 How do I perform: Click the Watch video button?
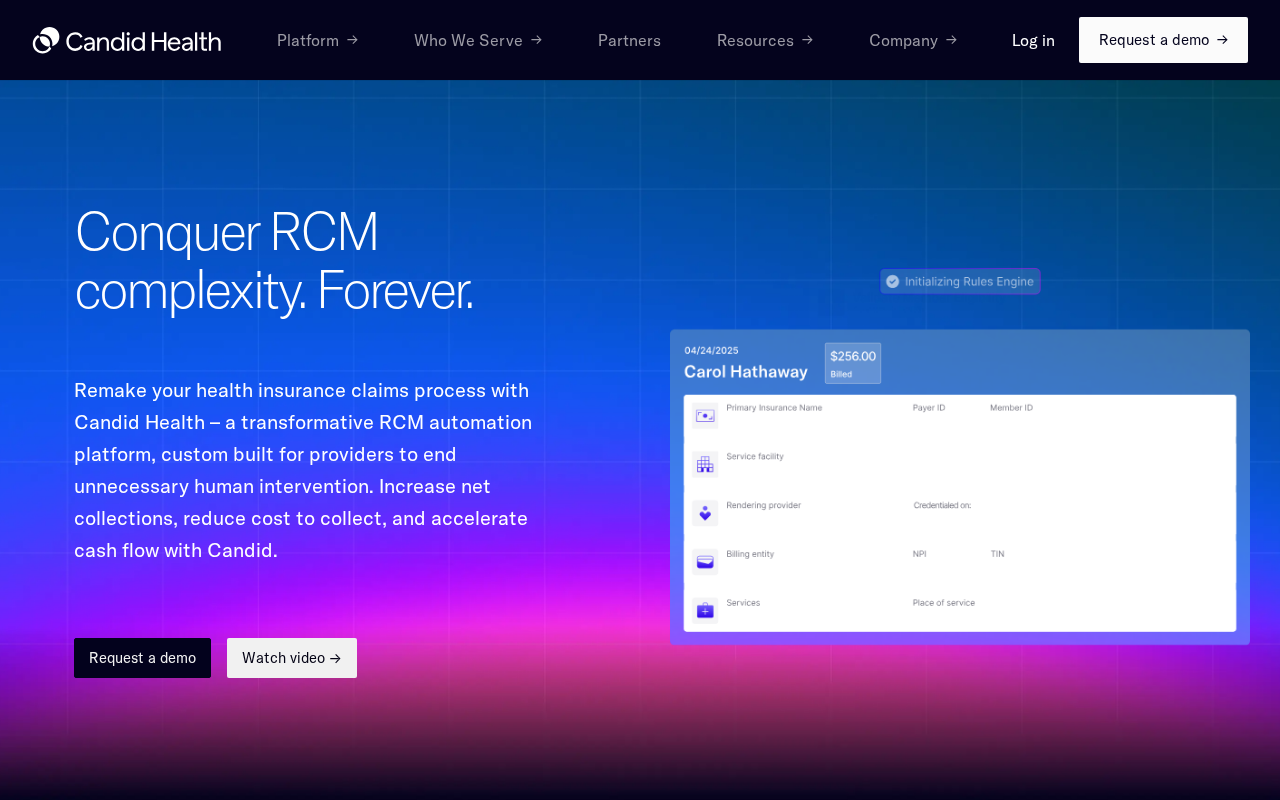[292, 658]
